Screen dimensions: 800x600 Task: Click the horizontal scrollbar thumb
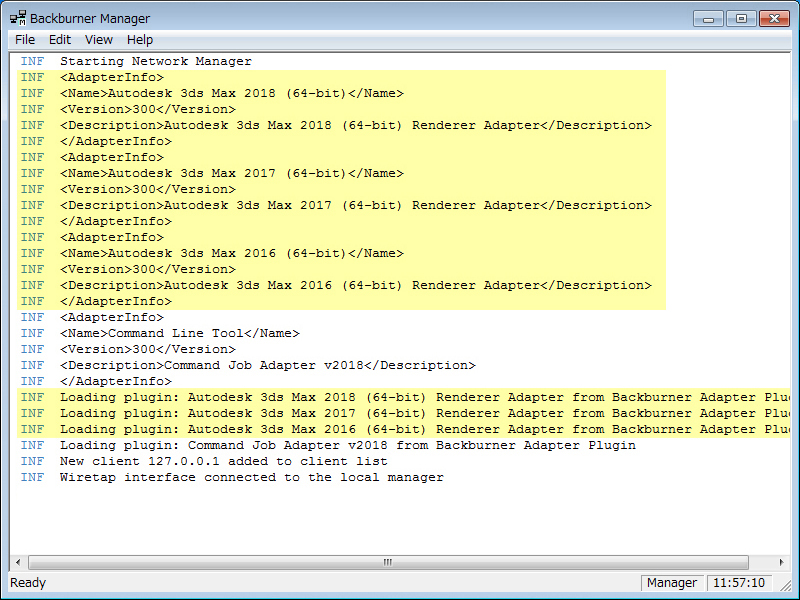point(388,562)
